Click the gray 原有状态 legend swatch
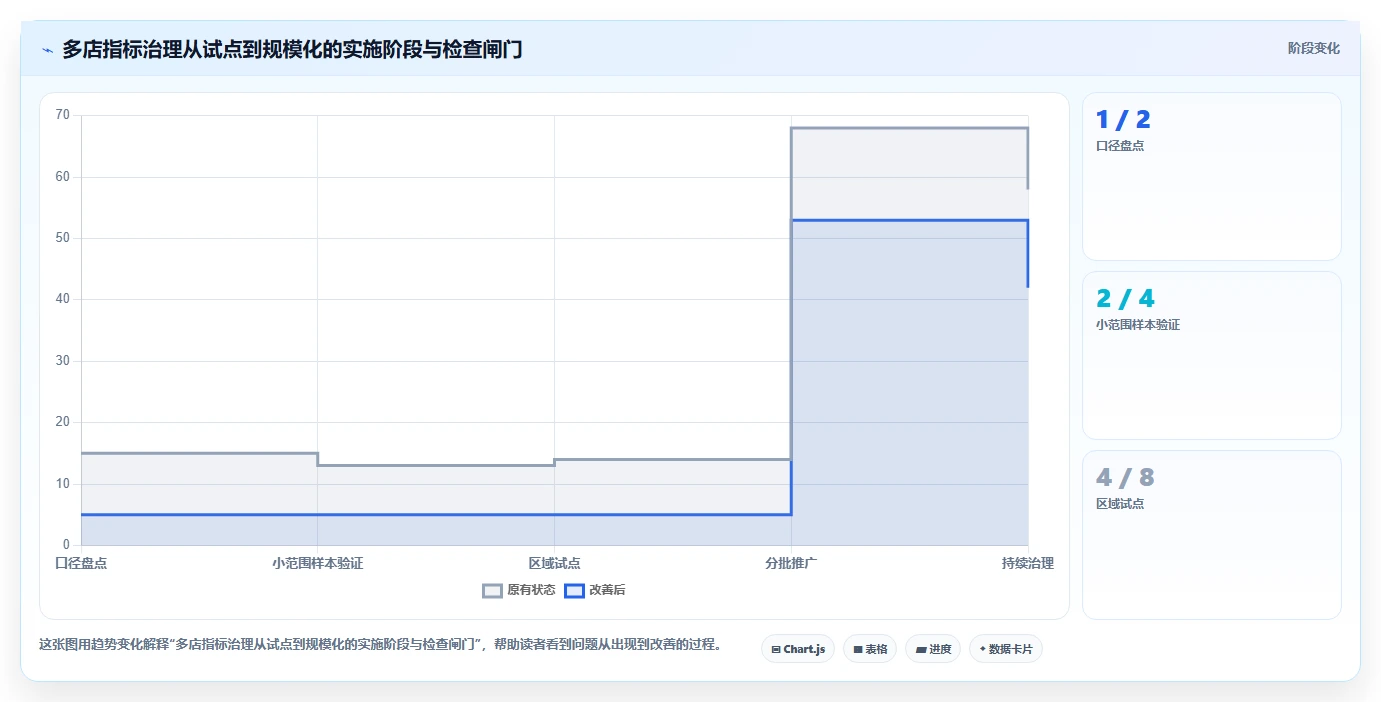Viewport: 1381px width, 702px height. 492,590
